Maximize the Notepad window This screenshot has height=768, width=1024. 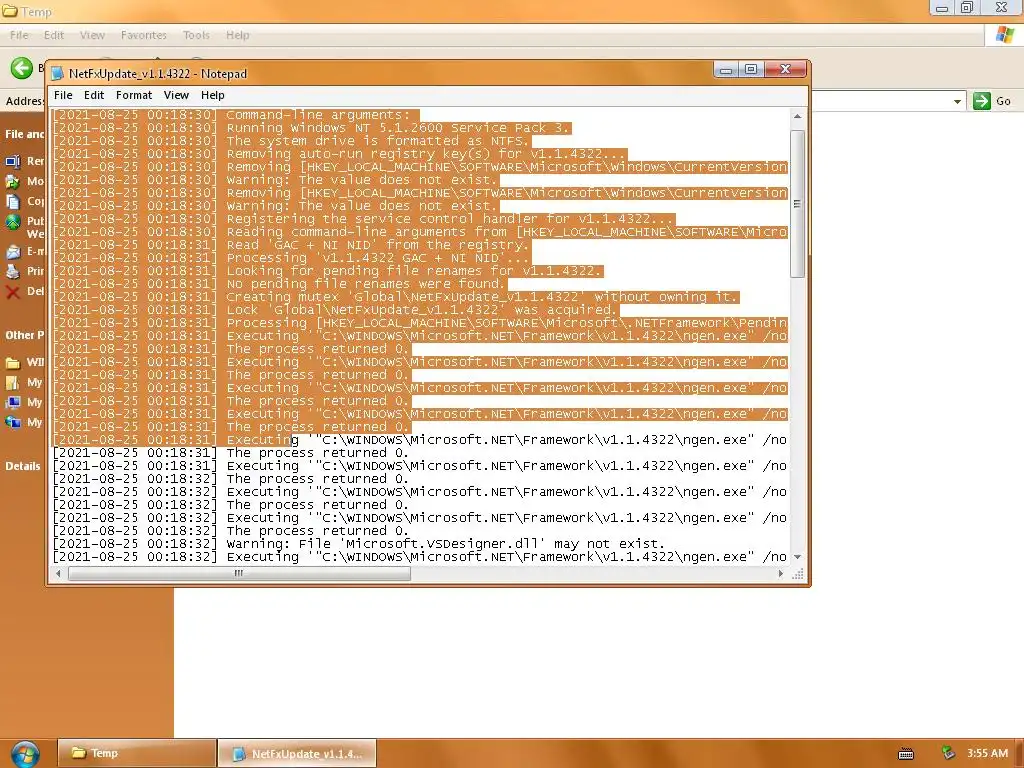750,69
